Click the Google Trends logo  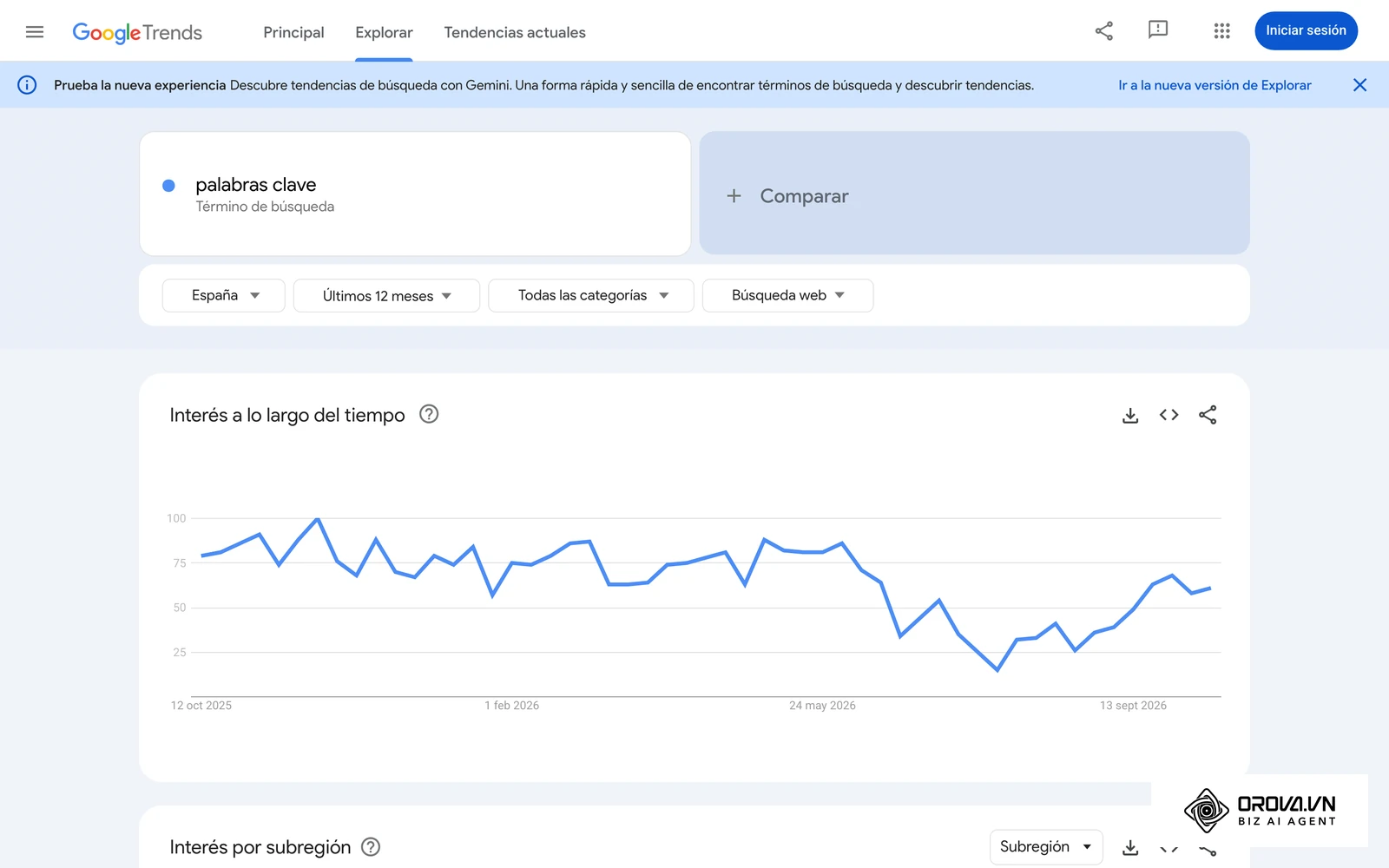pos(137,33)
